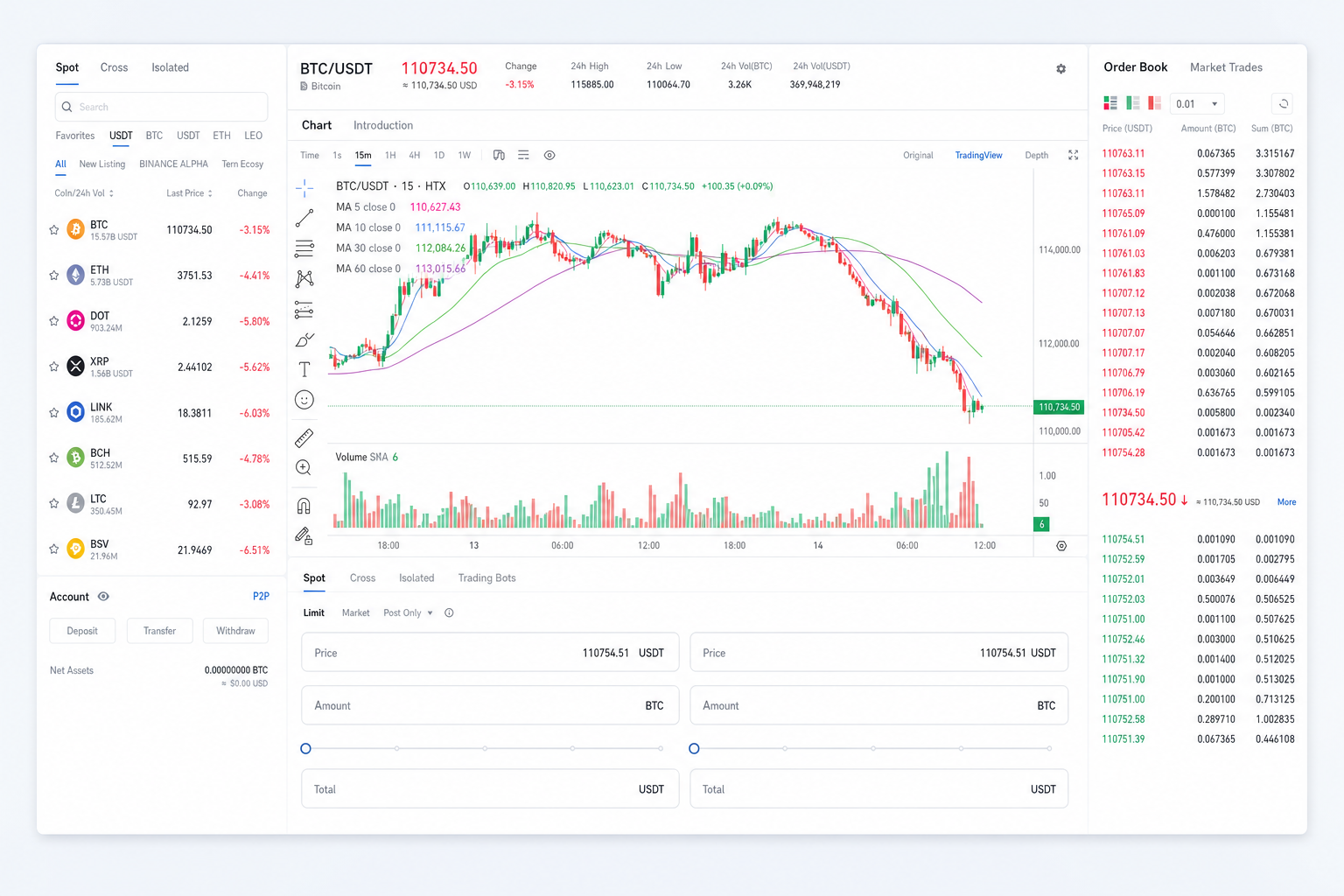Enable the magnet snap tool
1344x896 pixels.
click(x=304, y=506)
